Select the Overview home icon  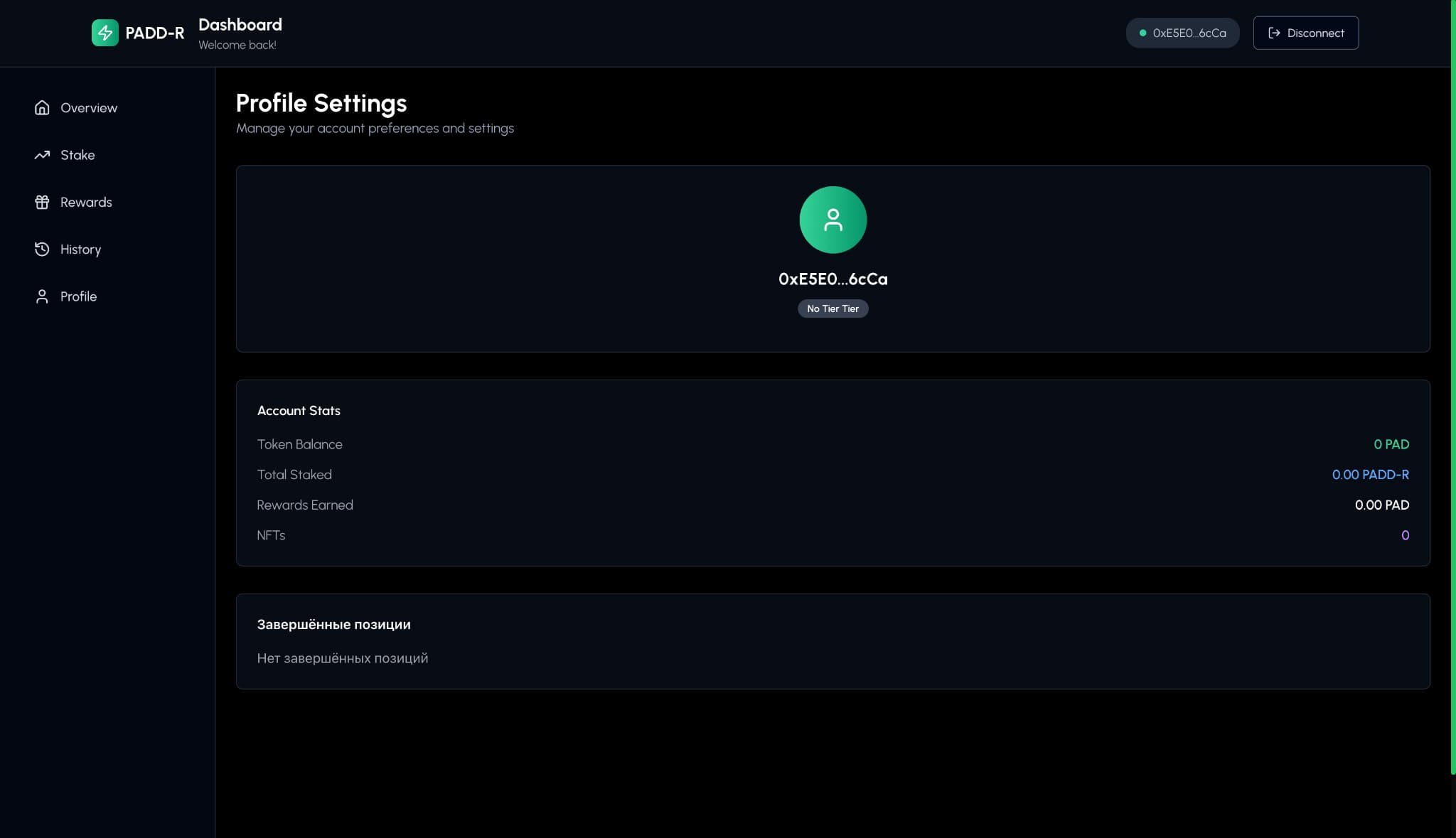click(42, 107)
